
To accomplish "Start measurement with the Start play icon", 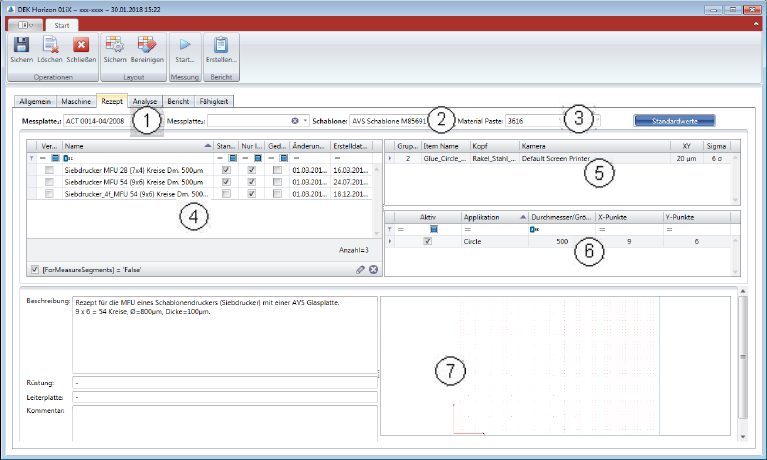I will (185, 45).
